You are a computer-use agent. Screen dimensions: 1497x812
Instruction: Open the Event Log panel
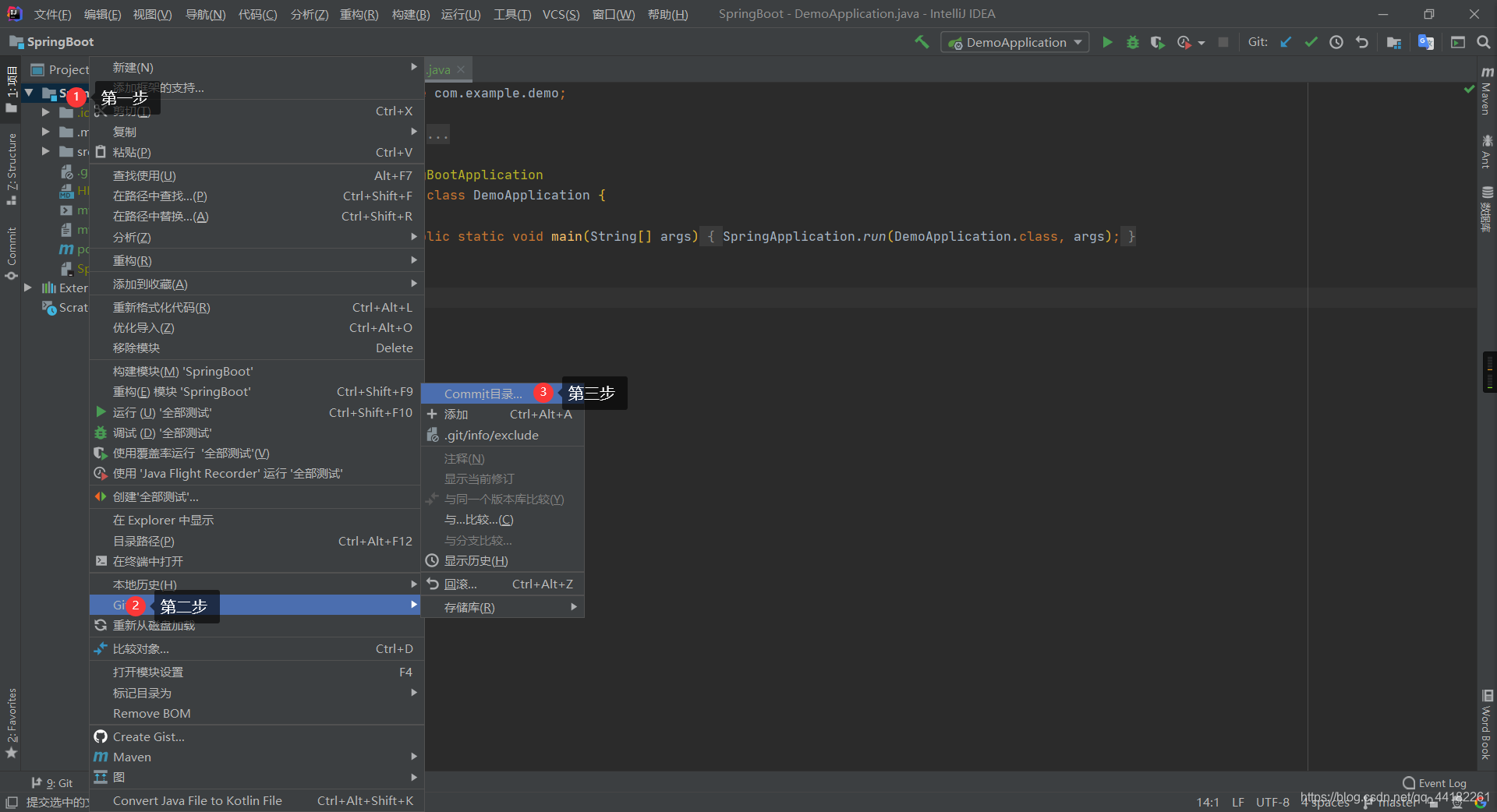pos(1435,783)
